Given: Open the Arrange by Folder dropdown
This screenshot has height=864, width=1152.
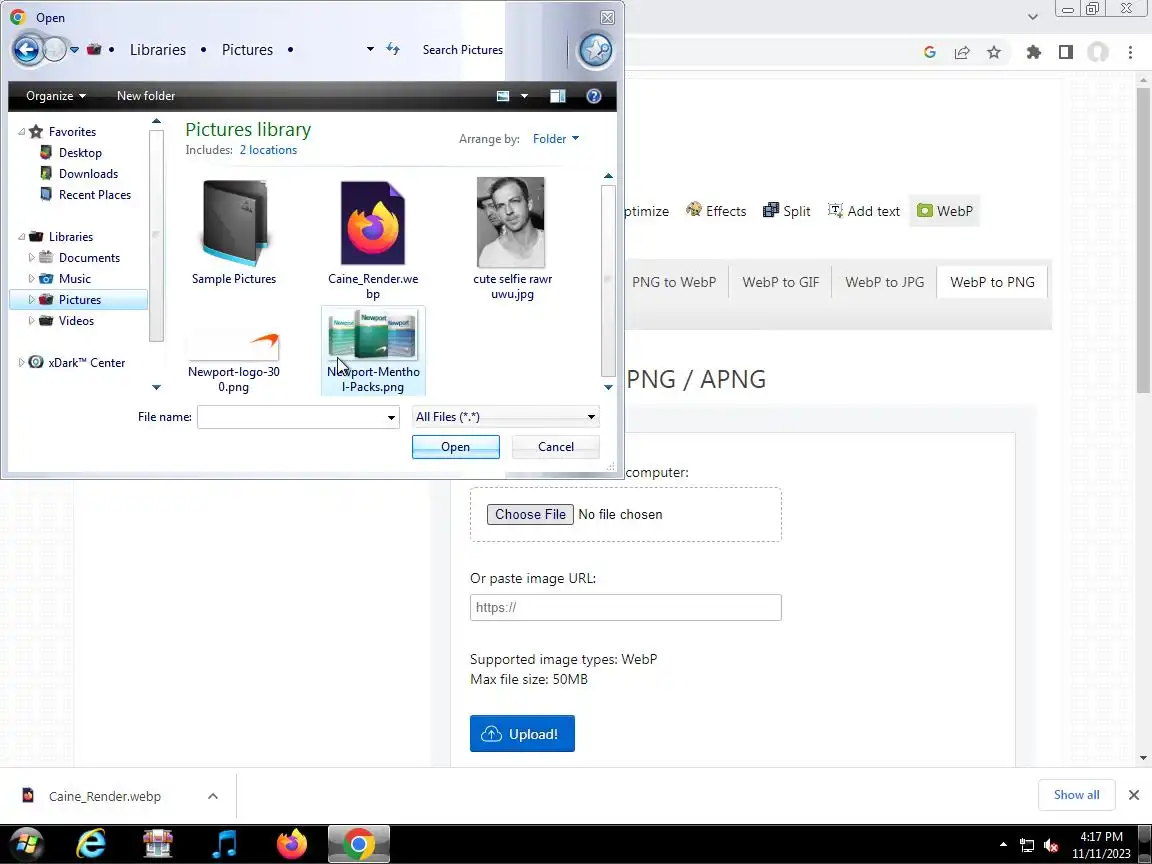Looking at the screenshot, I should 555,139.
